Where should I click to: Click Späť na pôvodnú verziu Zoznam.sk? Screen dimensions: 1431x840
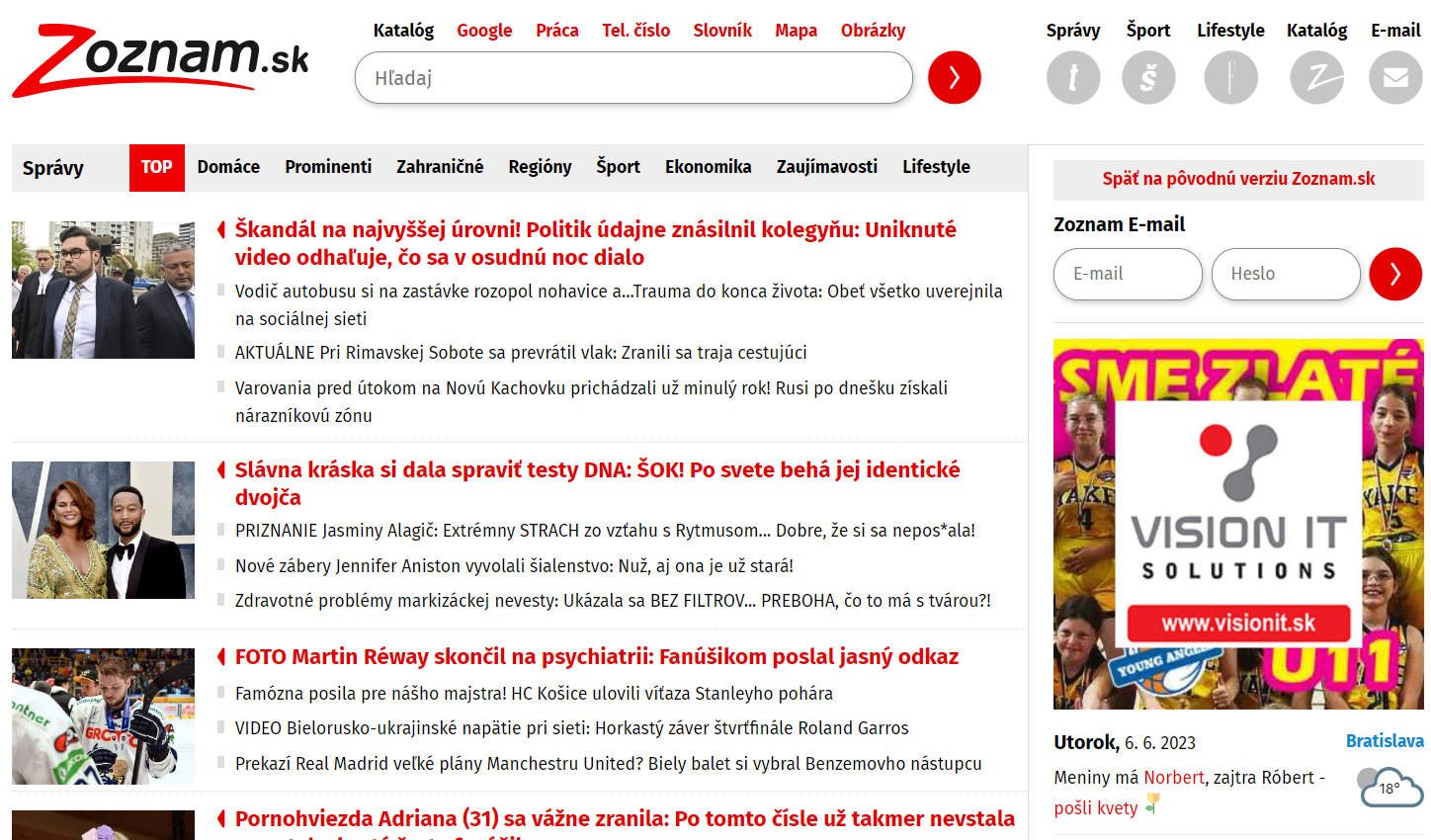point(1238,179)
